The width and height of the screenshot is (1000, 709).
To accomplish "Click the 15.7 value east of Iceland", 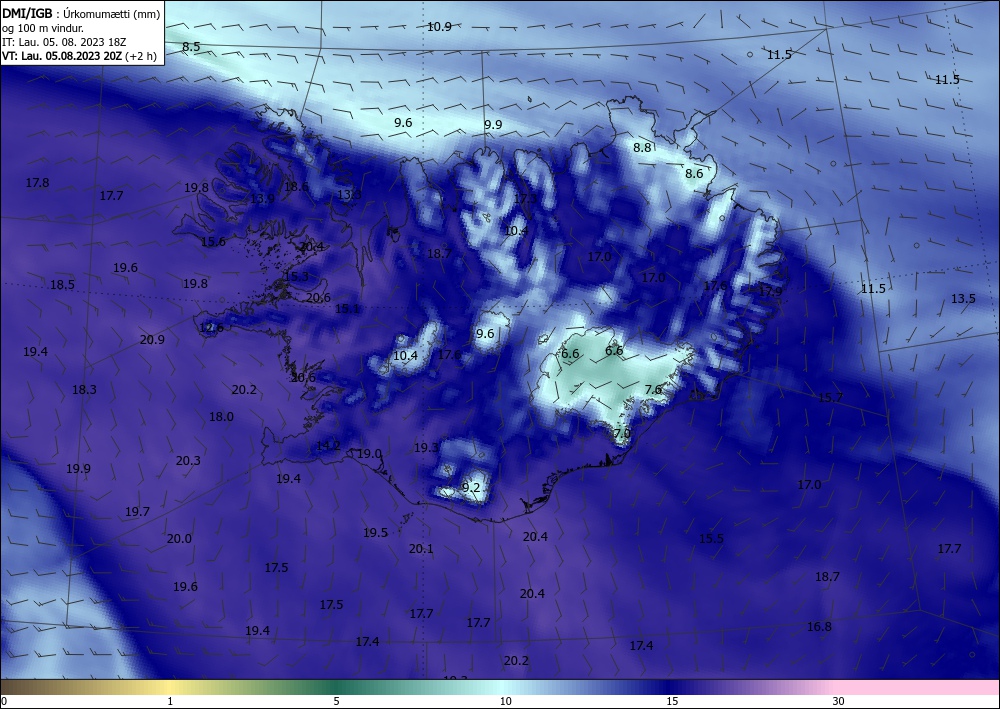I will tap(830, 398).
